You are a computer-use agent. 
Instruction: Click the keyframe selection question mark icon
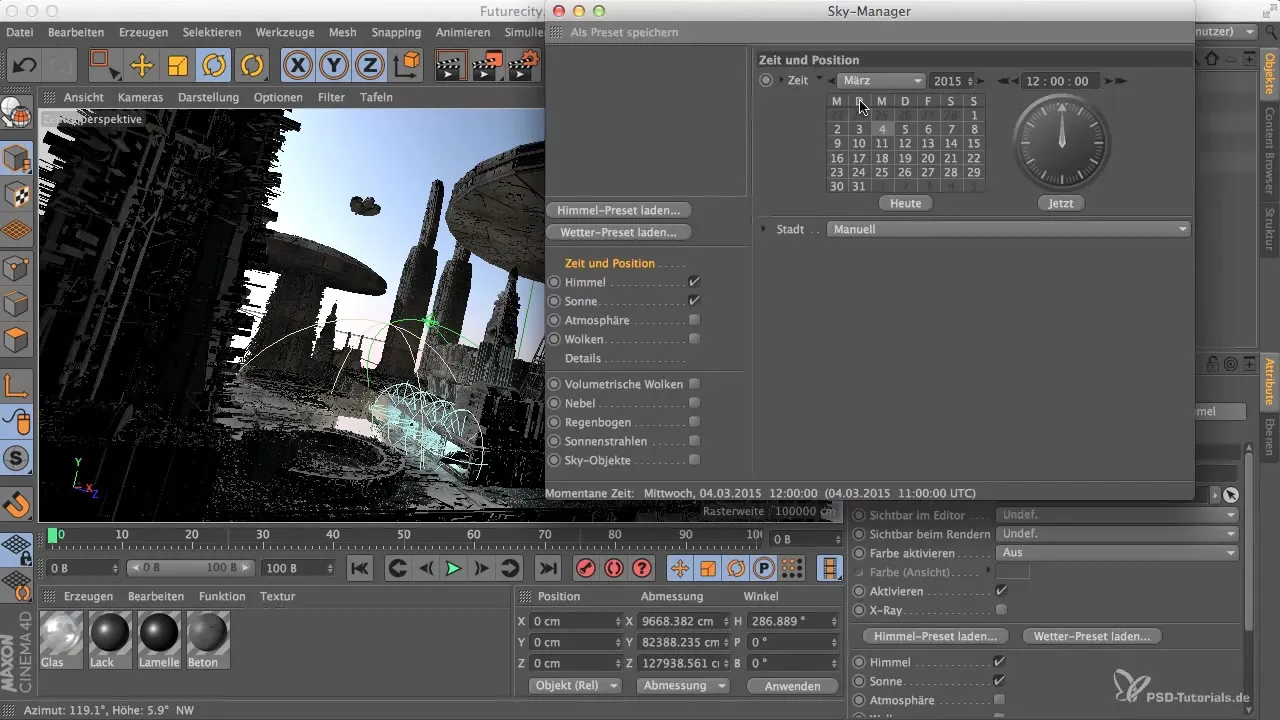(x=642, y=568)
